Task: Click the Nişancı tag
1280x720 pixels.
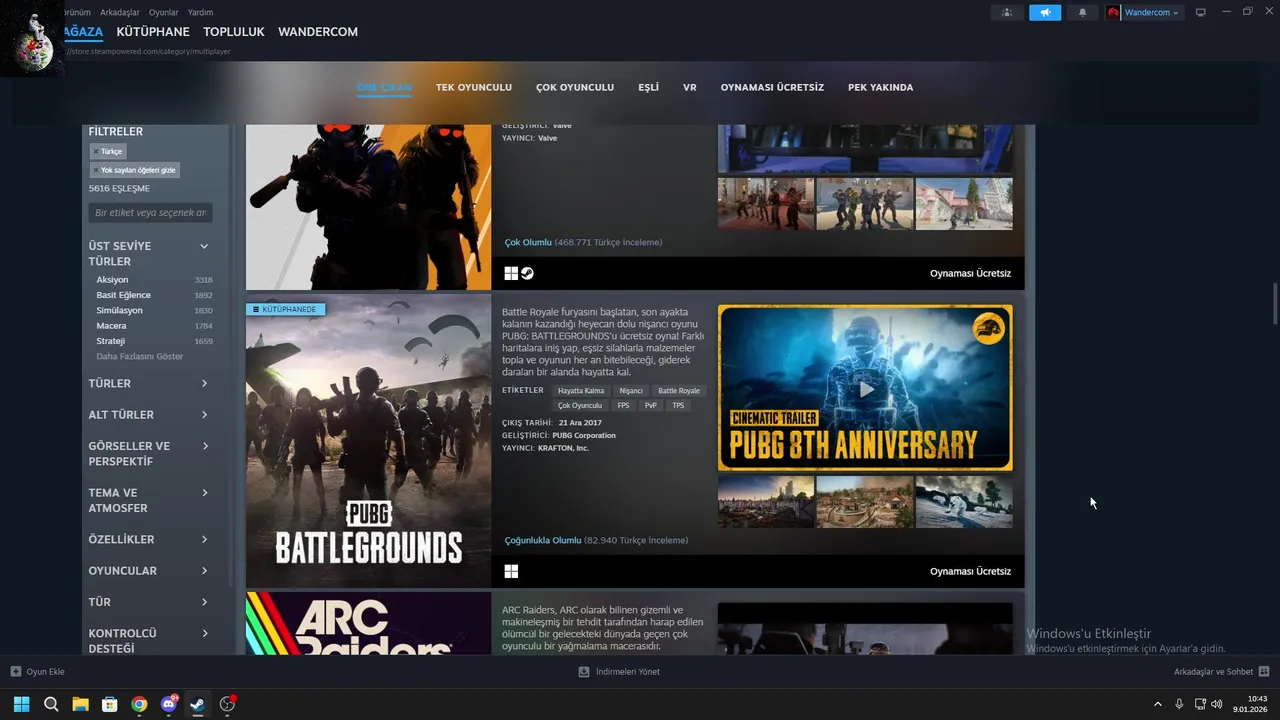Action: (x=631, y=391)
